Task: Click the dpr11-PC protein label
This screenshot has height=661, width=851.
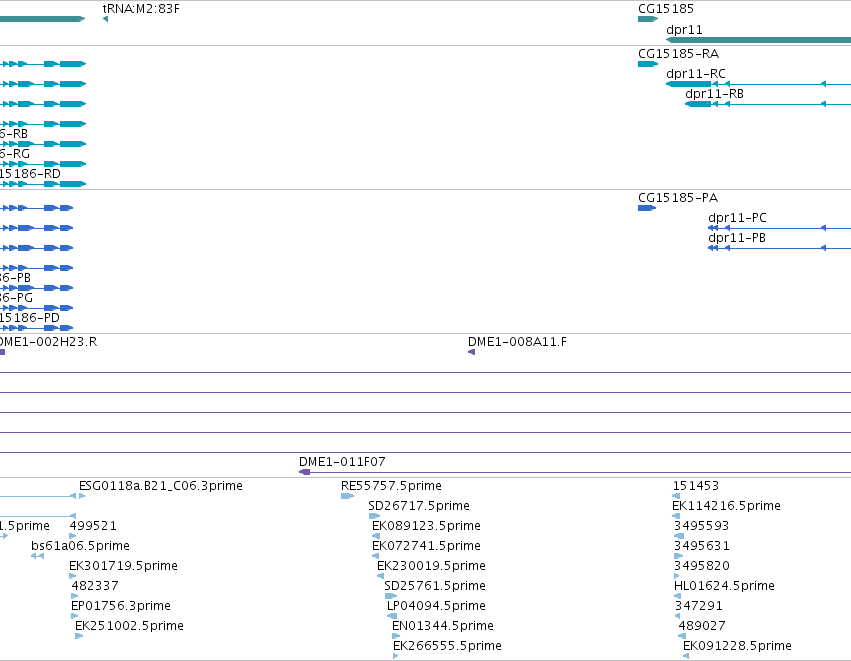Action: 737,218
